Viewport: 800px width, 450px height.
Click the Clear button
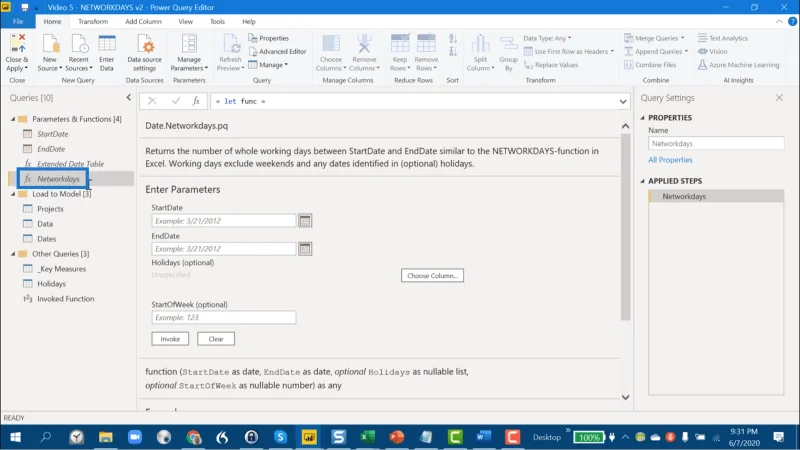coord(216,339)
